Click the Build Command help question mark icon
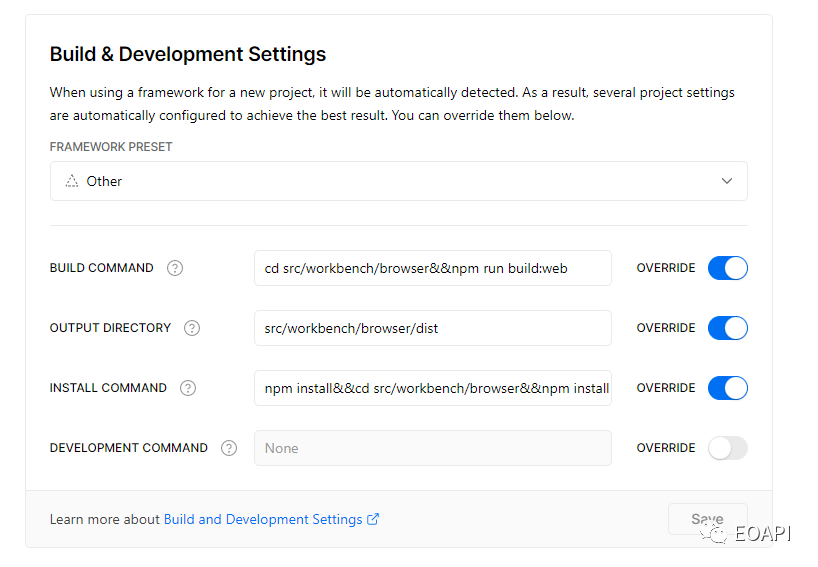The image size is (818, 567). click(x=175, y=268)
